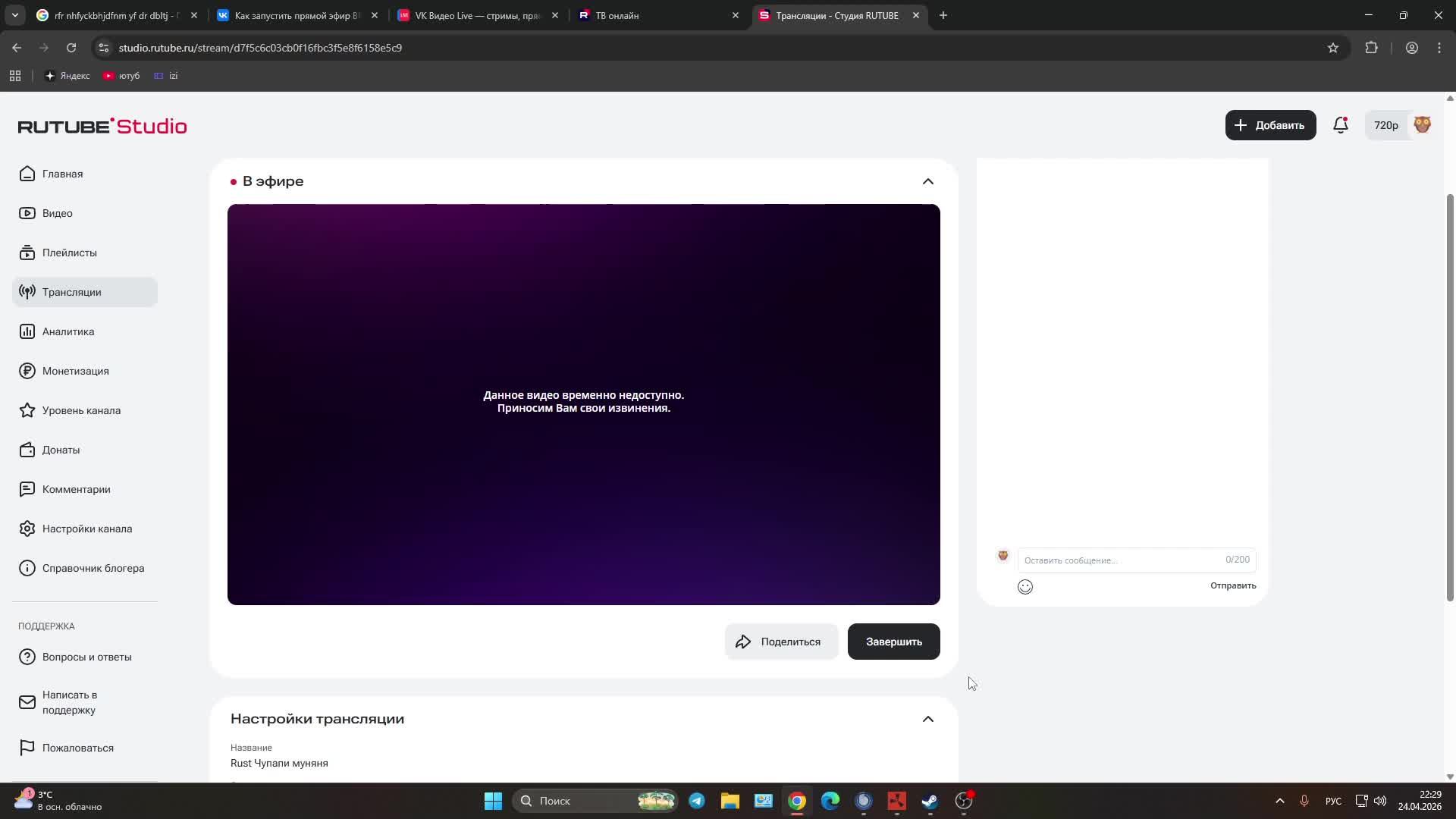Switch to 'VK Видео Live' browser tab

point(478,15)
